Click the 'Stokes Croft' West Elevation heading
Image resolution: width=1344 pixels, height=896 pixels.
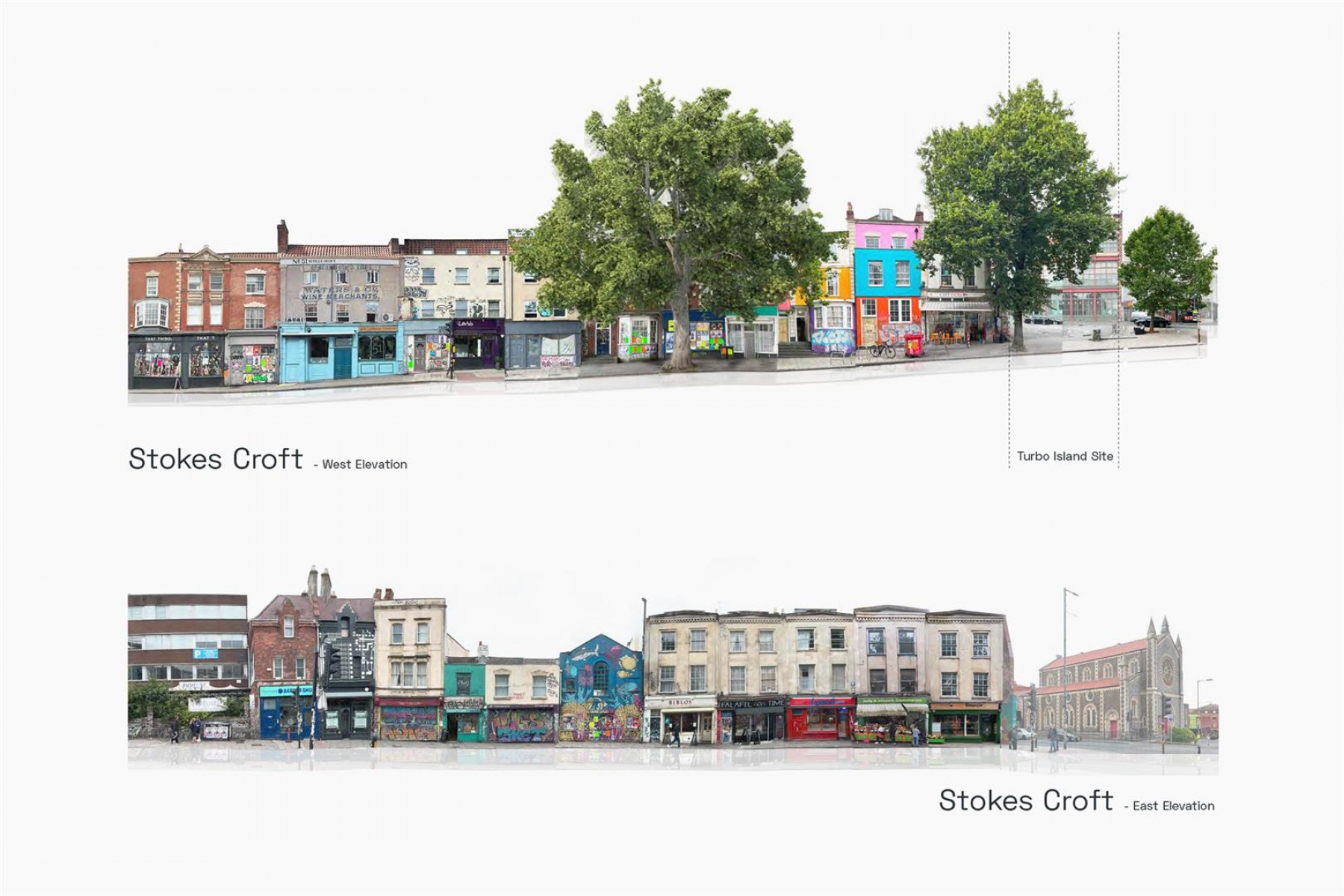pyautogui.click(x=216, y=458)
